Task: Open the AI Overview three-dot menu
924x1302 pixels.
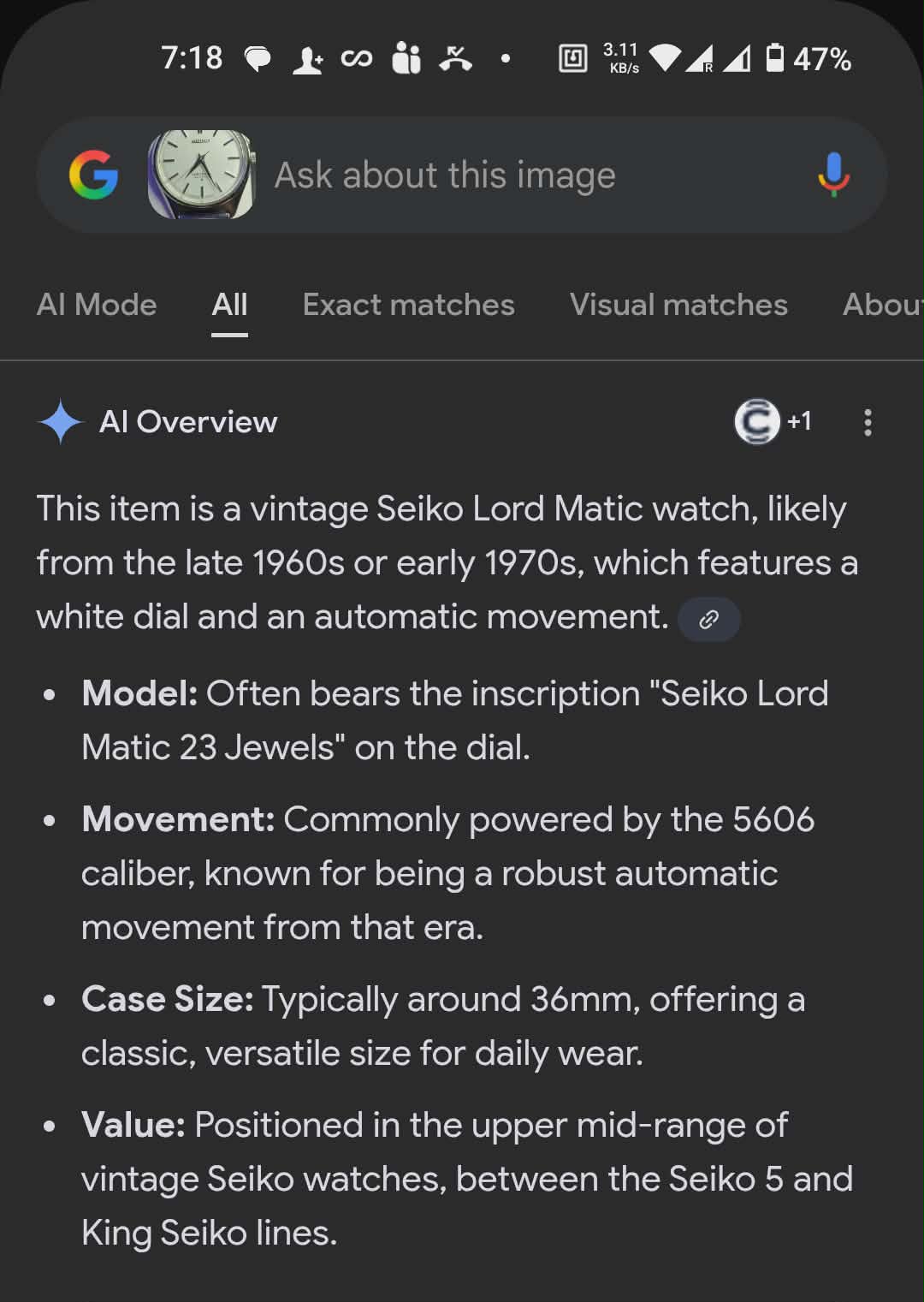Action: [x=868, y=422]
